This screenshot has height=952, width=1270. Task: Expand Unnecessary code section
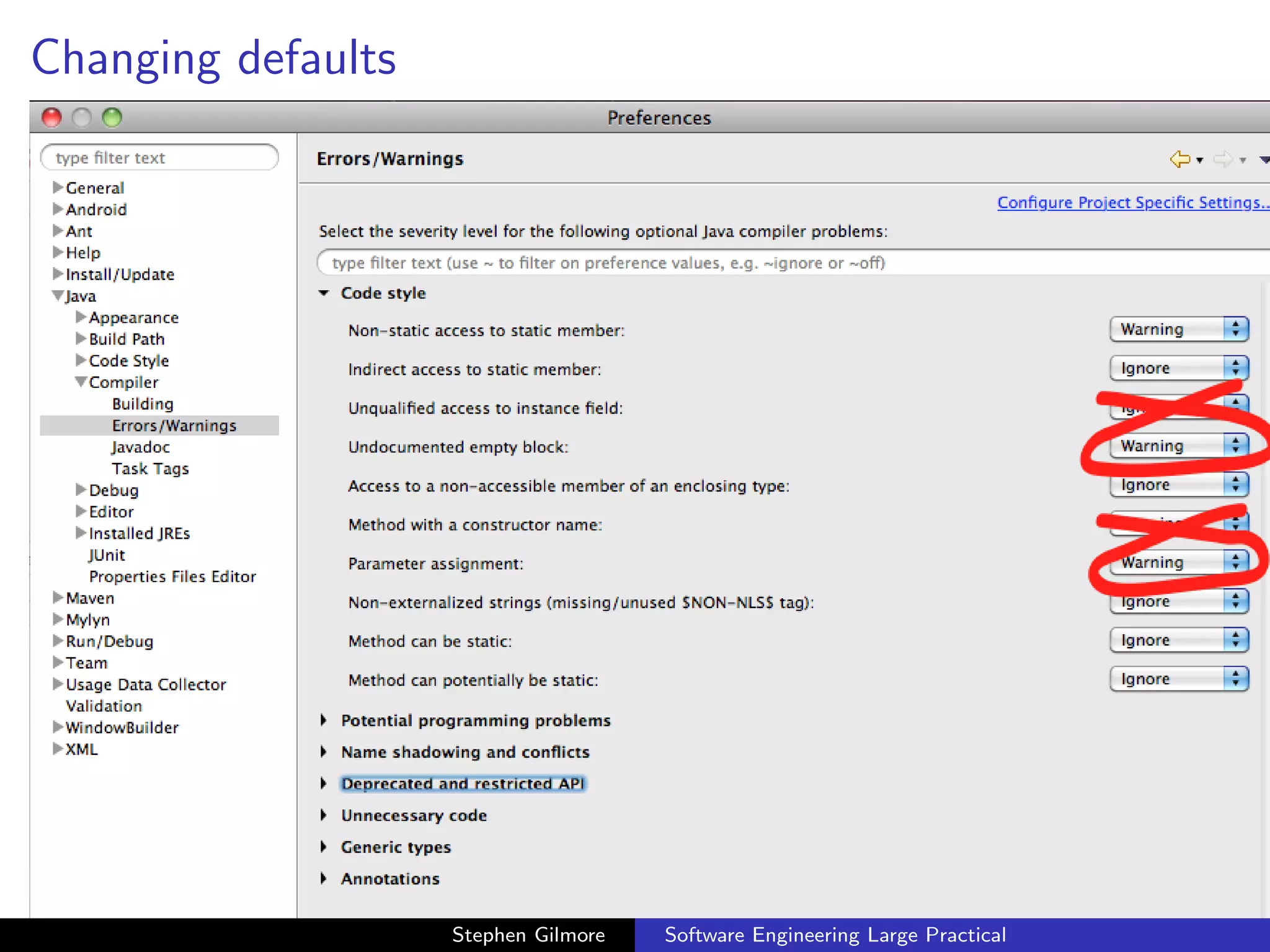324,815
